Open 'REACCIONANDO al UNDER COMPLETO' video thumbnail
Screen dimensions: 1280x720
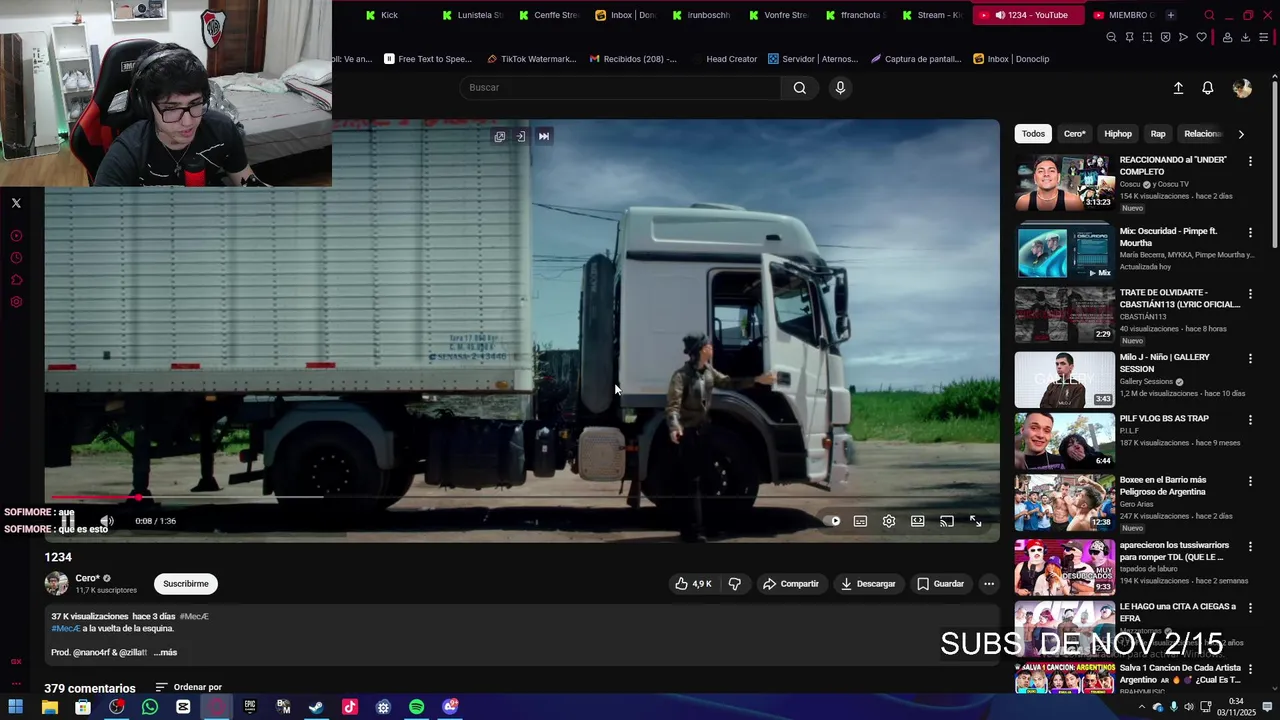pyautogui.click(x=1065, y=183)
